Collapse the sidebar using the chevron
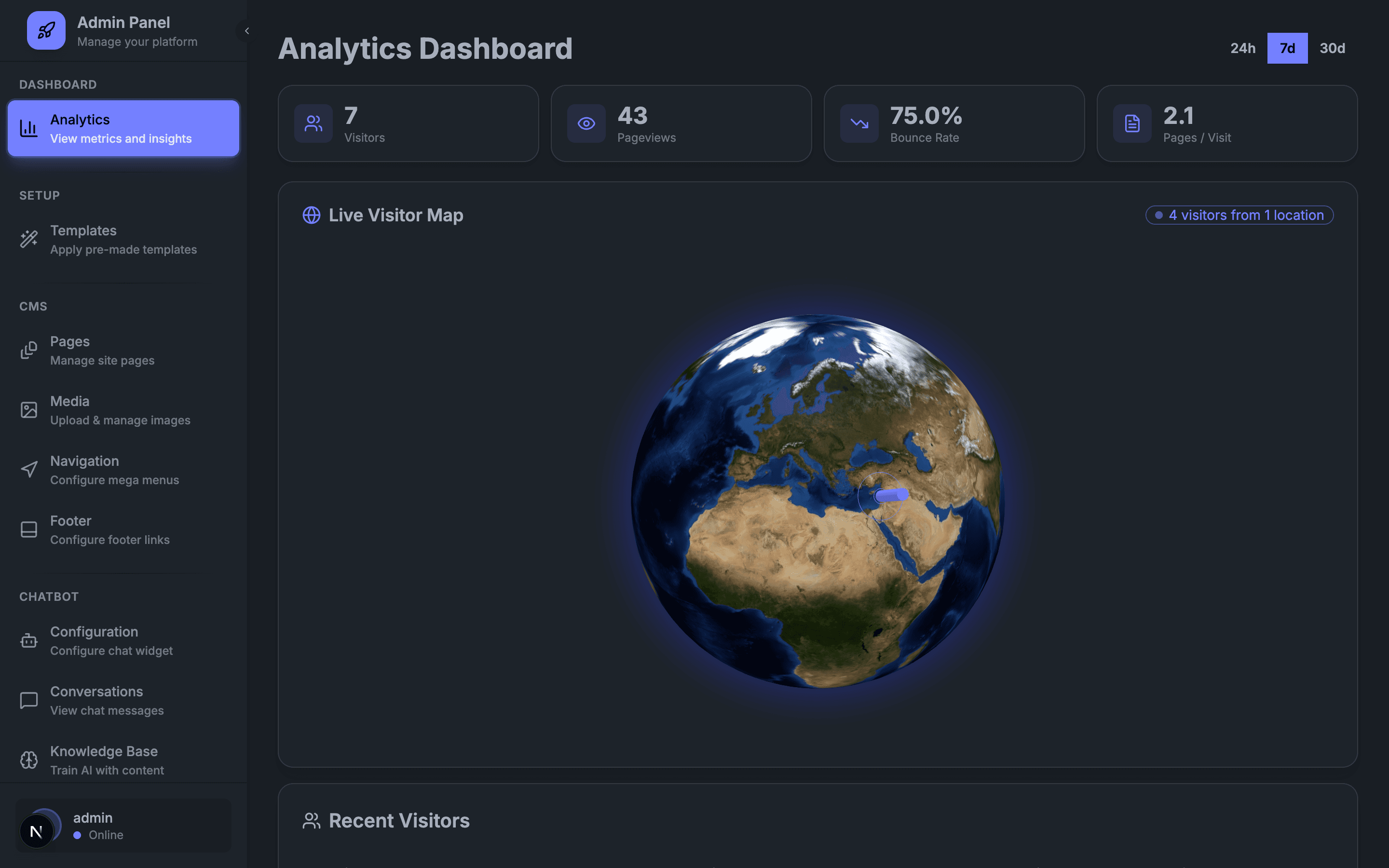1389x868 pixels. click(246, 30)
